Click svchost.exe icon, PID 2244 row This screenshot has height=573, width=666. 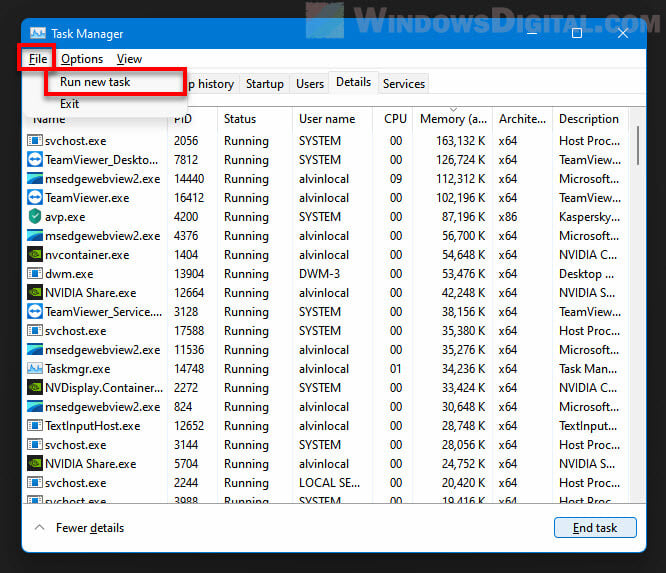(x=35, y=483)
